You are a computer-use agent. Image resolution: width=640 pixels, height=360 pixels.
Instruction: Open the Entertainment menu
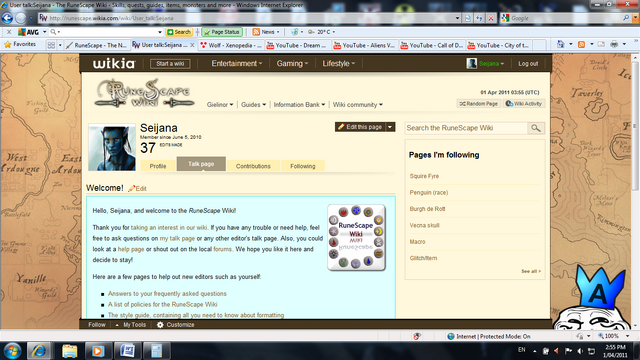237,63
